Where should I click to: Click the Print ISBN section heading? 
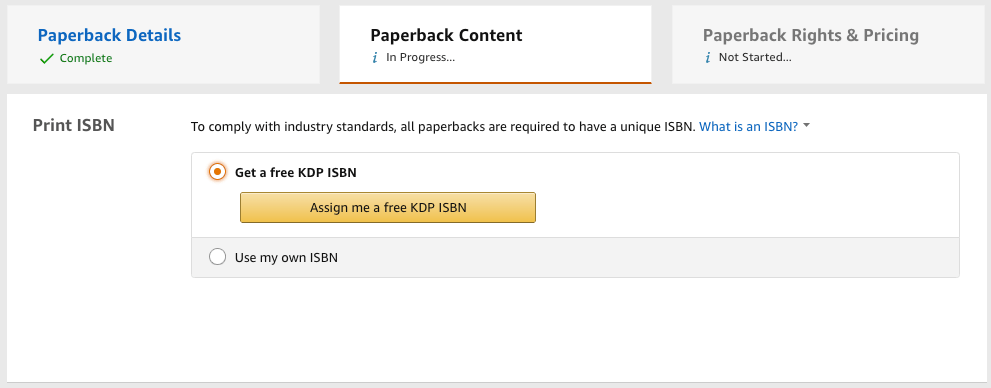(74, 125)
